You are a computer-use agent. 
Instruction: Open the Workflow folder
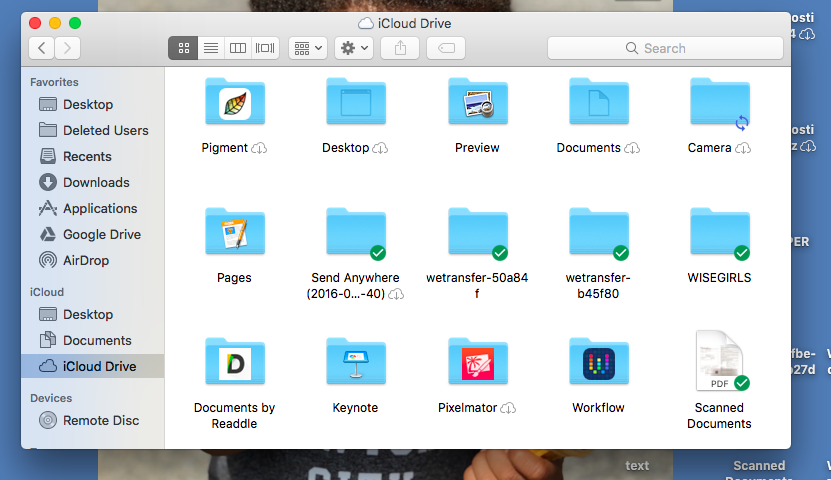[598, 361]
